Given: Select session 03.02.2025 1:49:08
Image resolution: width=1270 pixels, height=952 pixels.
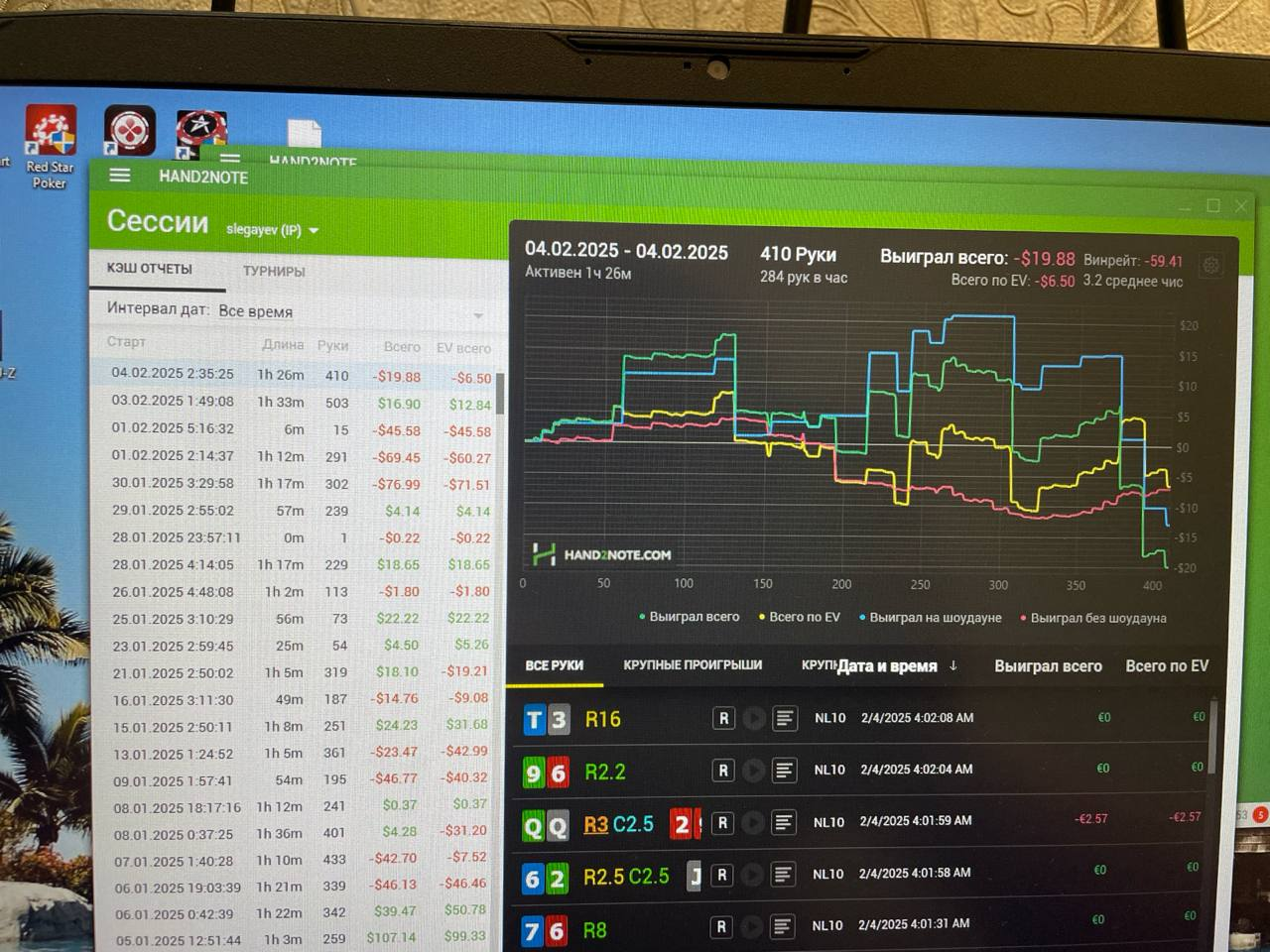Looking at the screenshot, I should point(299,403).
